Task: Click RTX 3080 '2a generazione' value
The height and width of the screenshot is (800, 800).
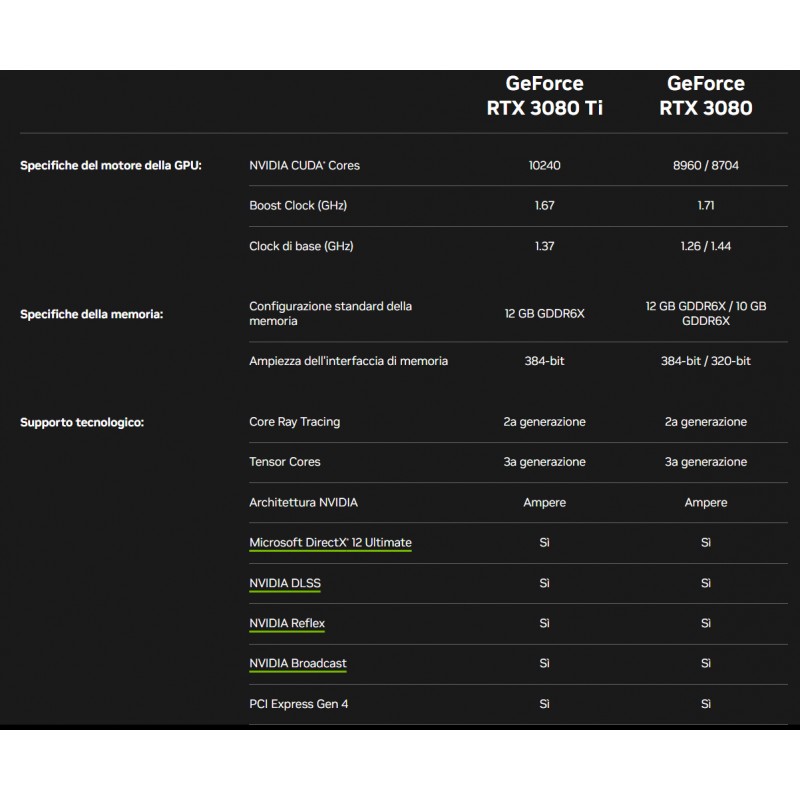Action: click(x=706, y=422)
